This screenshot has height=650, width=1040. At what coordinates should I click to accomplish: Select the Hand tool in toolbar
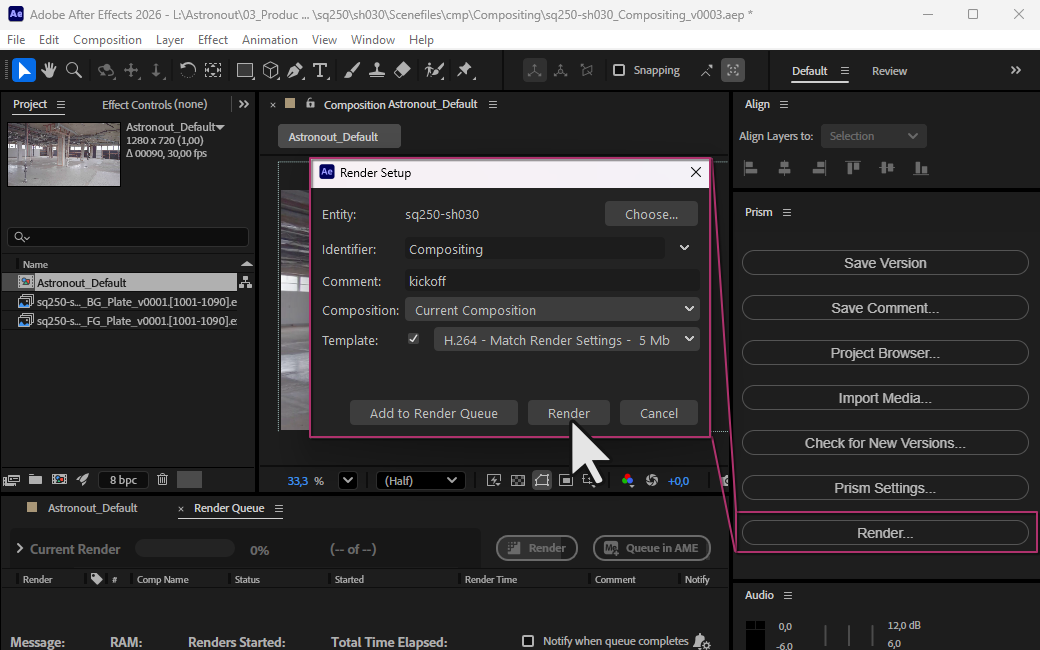48,70
